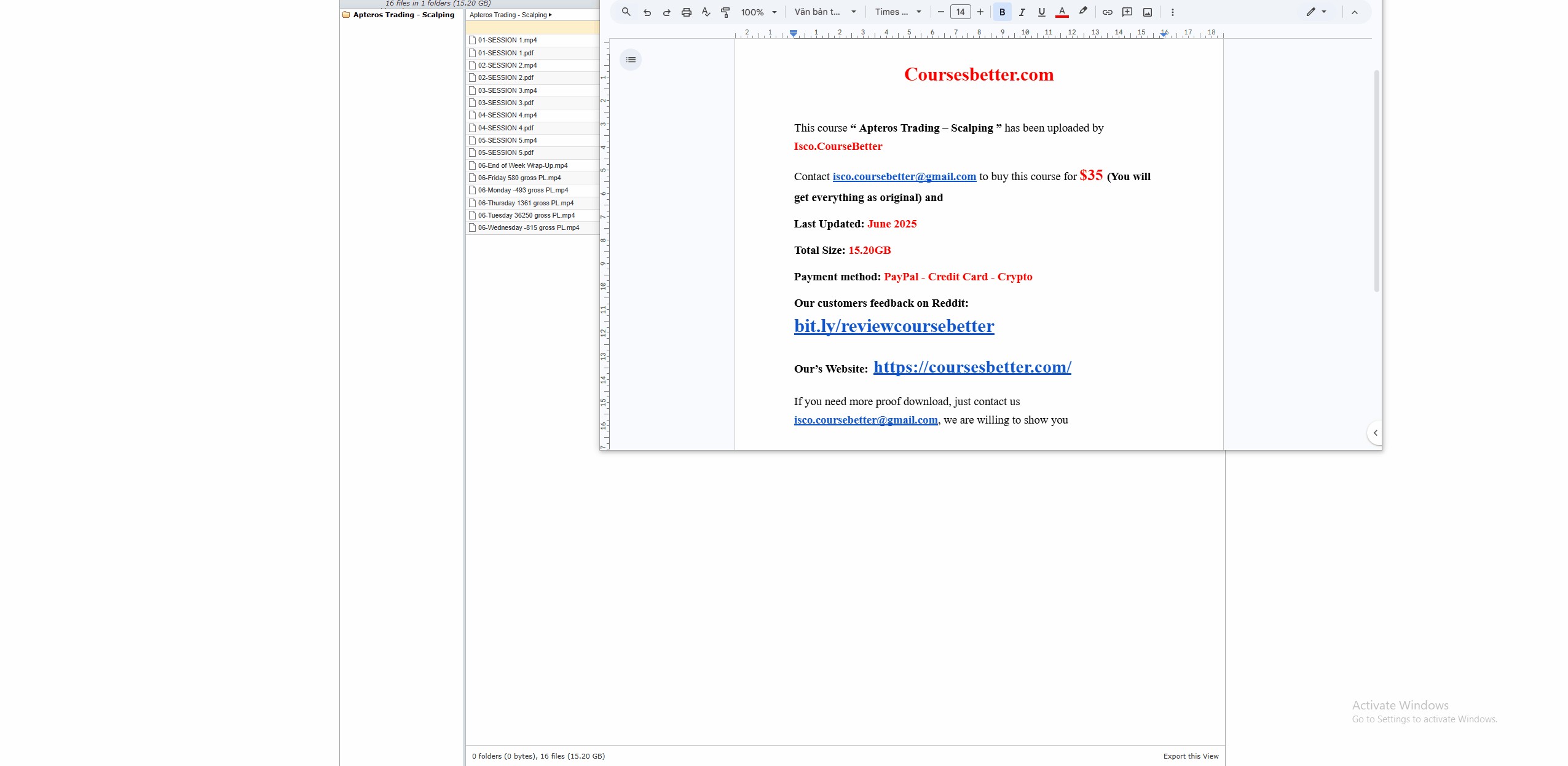
Task: Open the three-dot more options menu
Action: click(1172, 12)
